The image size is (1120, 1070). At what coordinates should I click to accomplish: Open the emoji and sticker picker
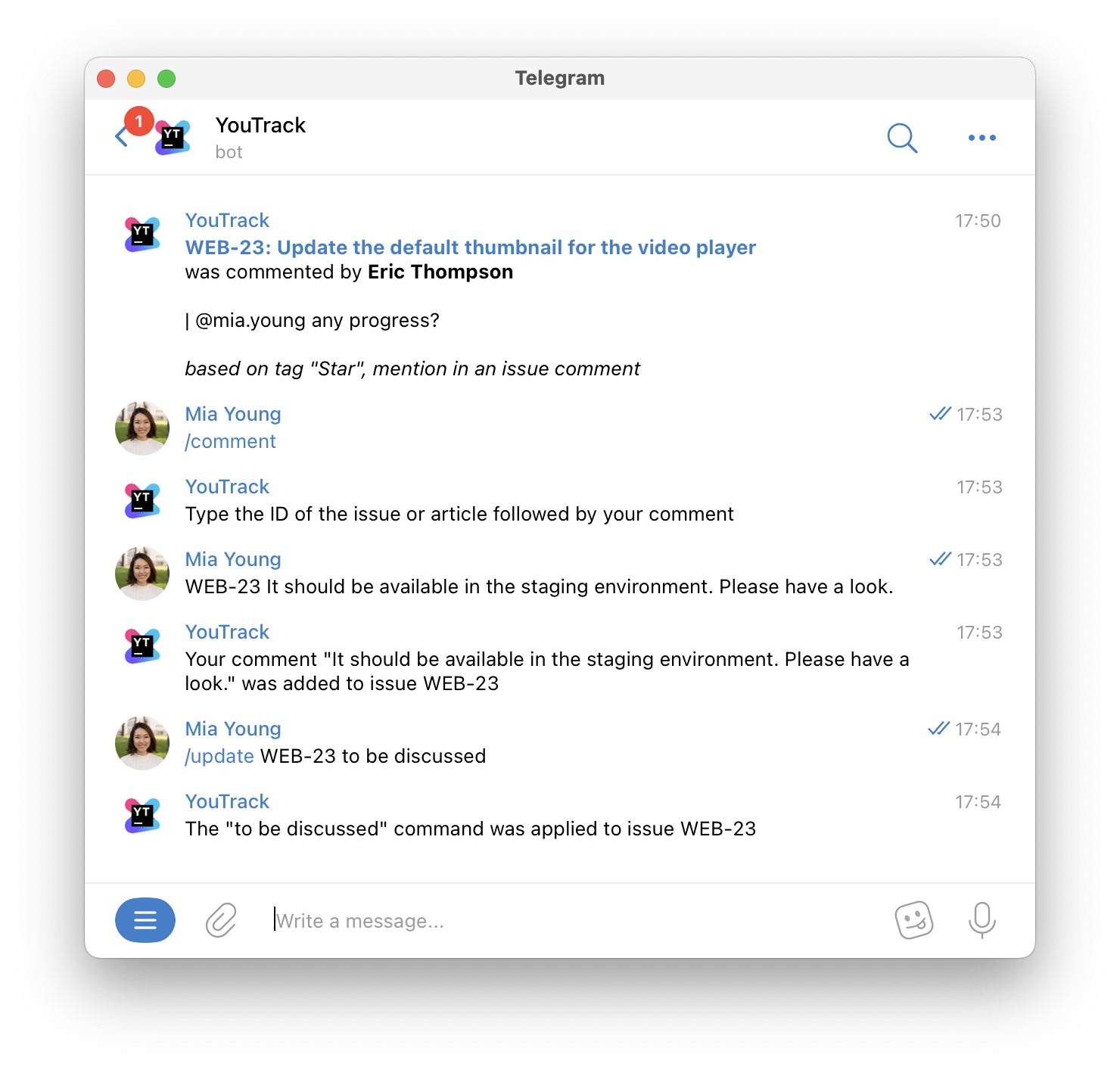(913, 920)
